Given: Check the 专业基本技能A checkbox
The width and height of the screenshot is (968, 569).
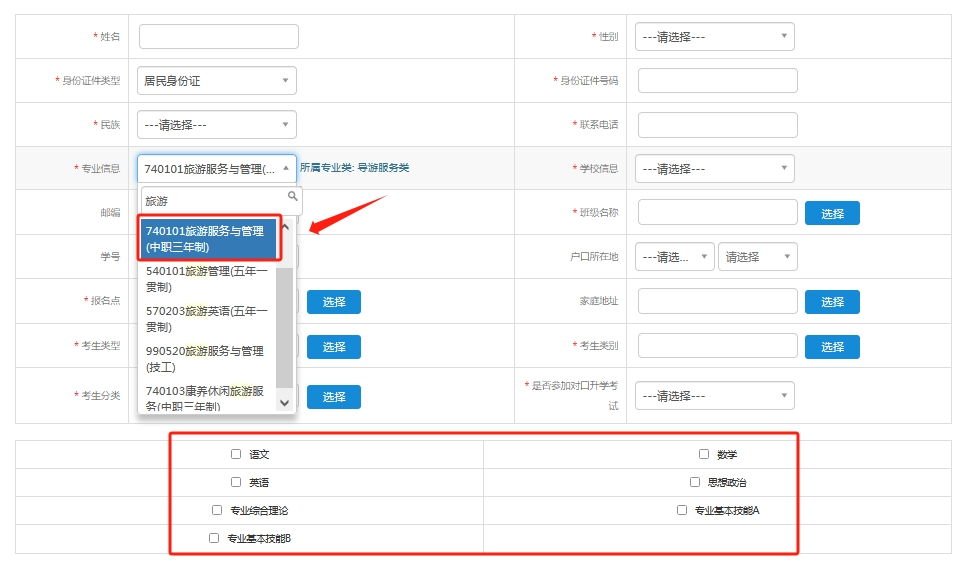Looking at the screenshot, I should click(x=682, y=510).
